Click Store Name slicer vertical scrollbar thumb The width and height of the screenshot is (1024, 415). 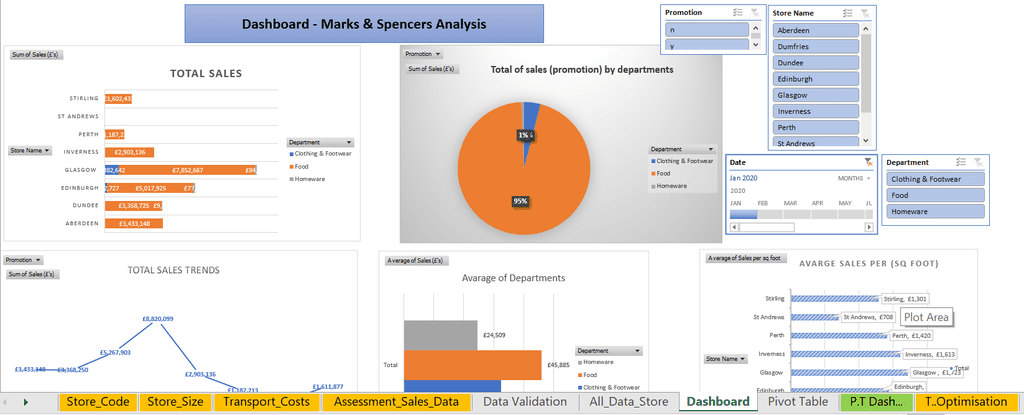point(866,73)
